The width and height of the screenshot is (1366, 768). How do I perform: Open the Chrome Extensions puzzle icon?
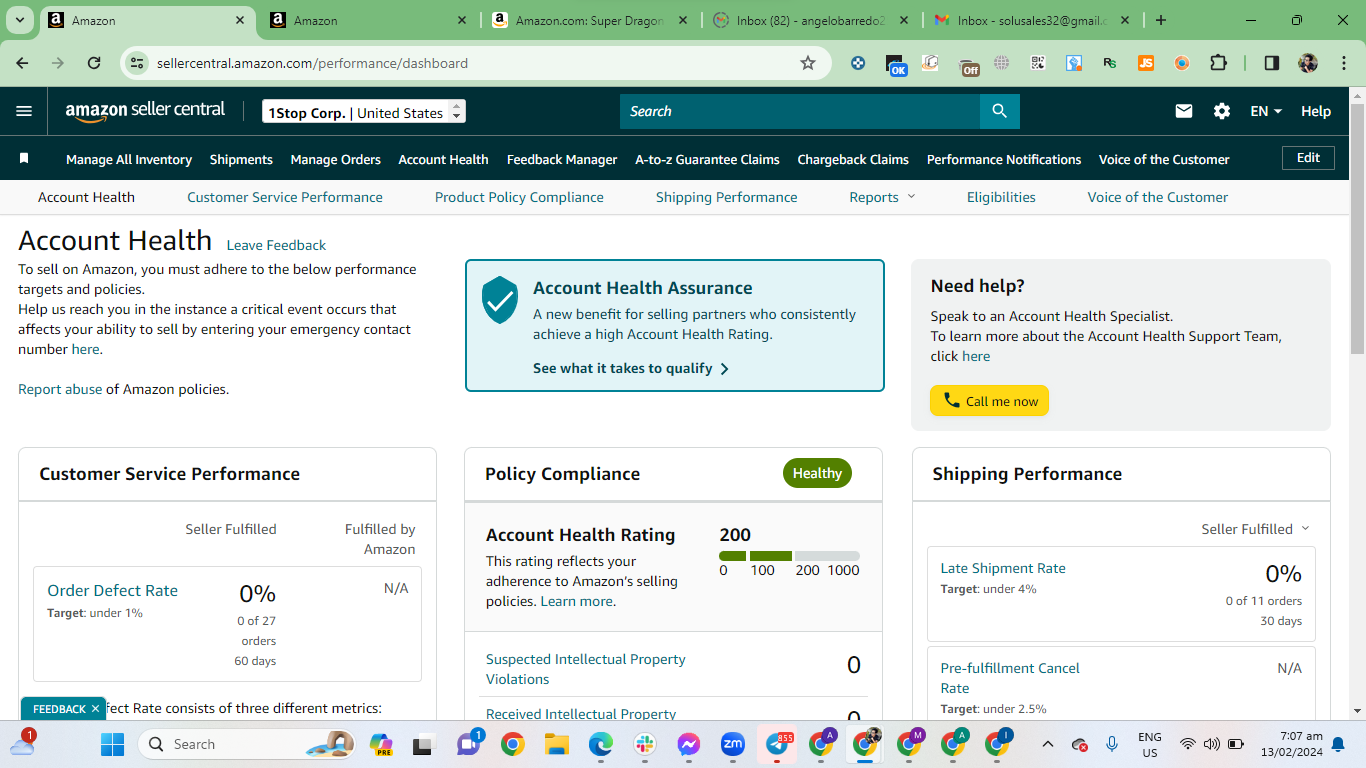click(x=1218, y=63)
